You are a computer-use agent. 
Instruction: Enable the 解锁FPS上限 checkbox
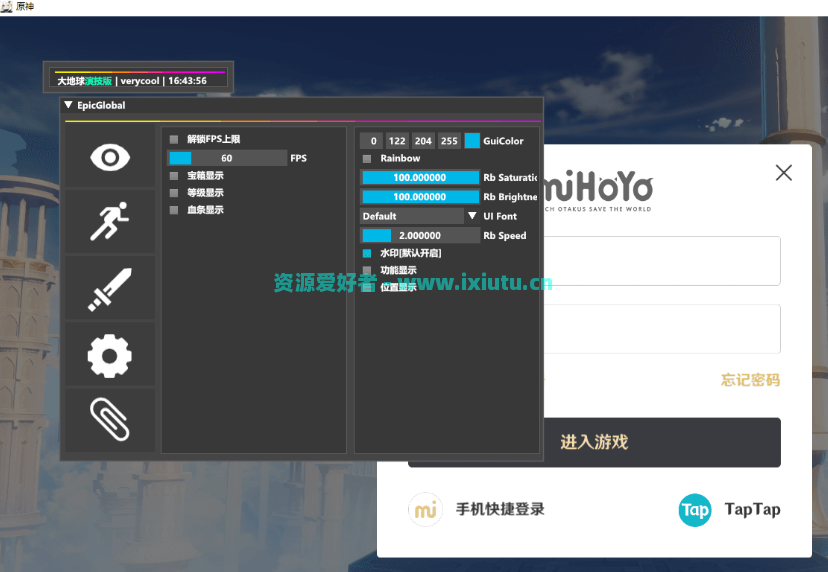coord(174,139)
